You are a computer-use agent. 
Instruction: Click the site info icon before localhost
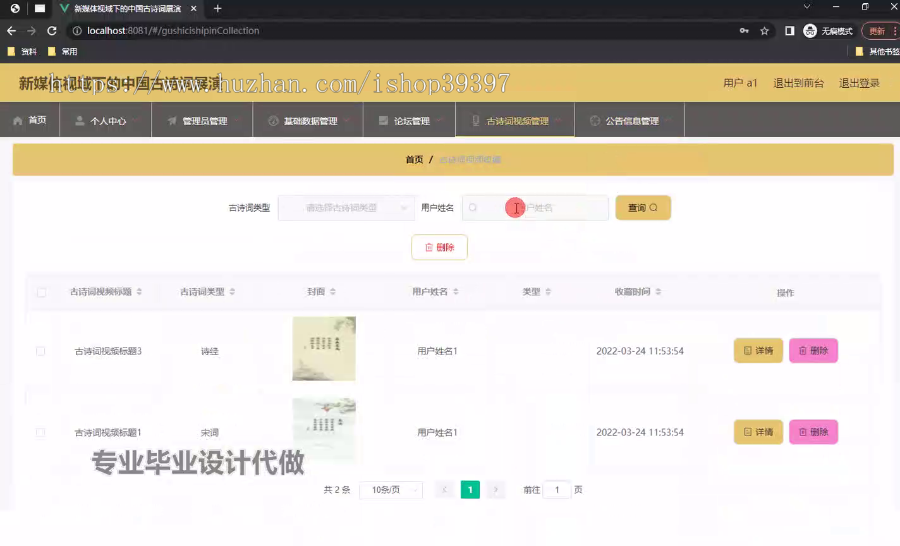click(x=76, y=31)
